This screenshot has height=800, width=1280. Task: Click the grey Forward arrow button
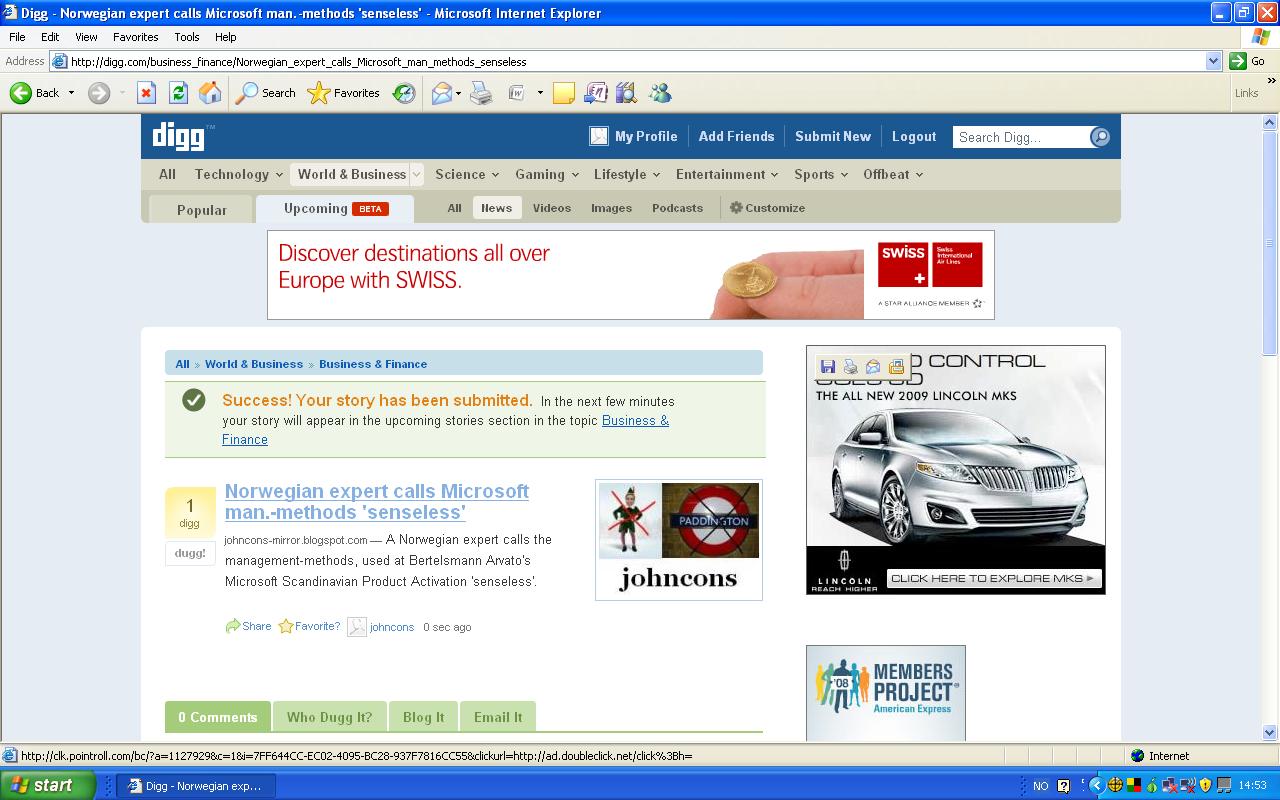tap(98, 93)
